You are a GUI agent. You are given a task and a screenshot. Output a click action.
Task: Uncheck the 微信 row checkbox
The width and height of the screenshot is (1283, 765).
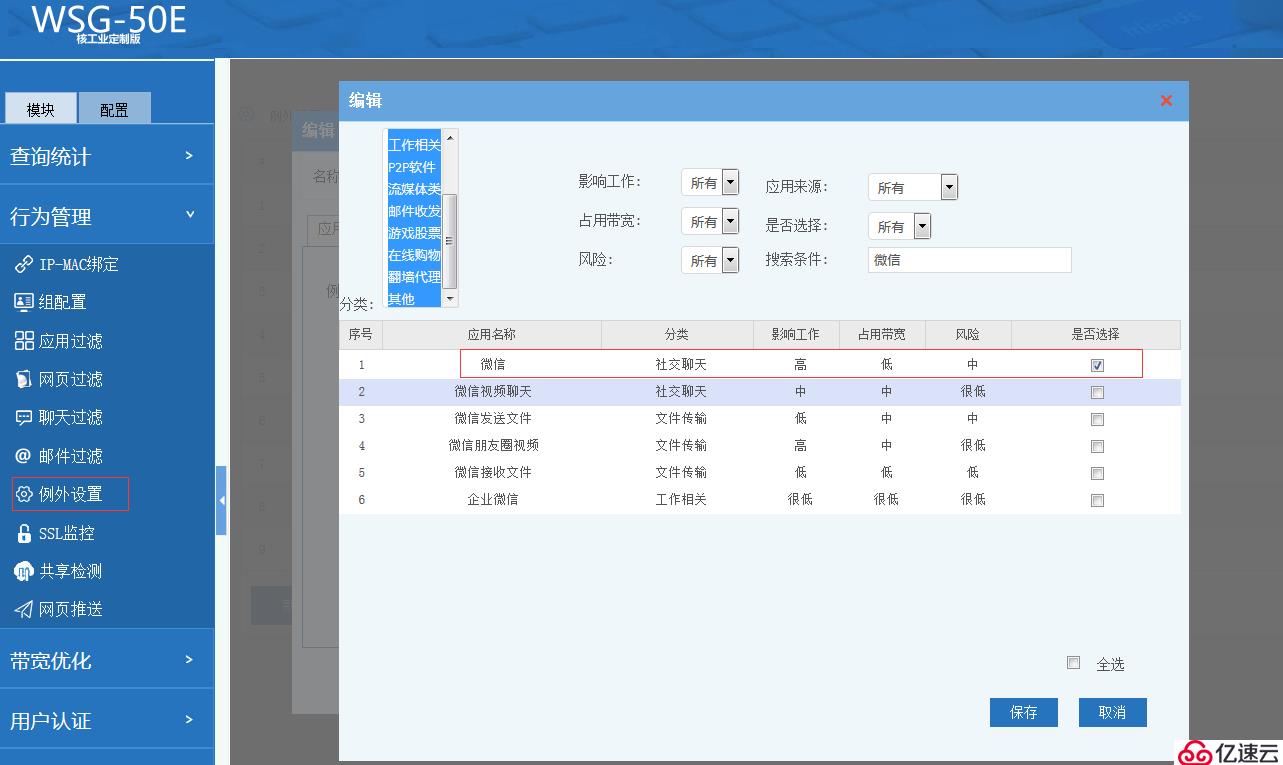[x=1097, y=365]
